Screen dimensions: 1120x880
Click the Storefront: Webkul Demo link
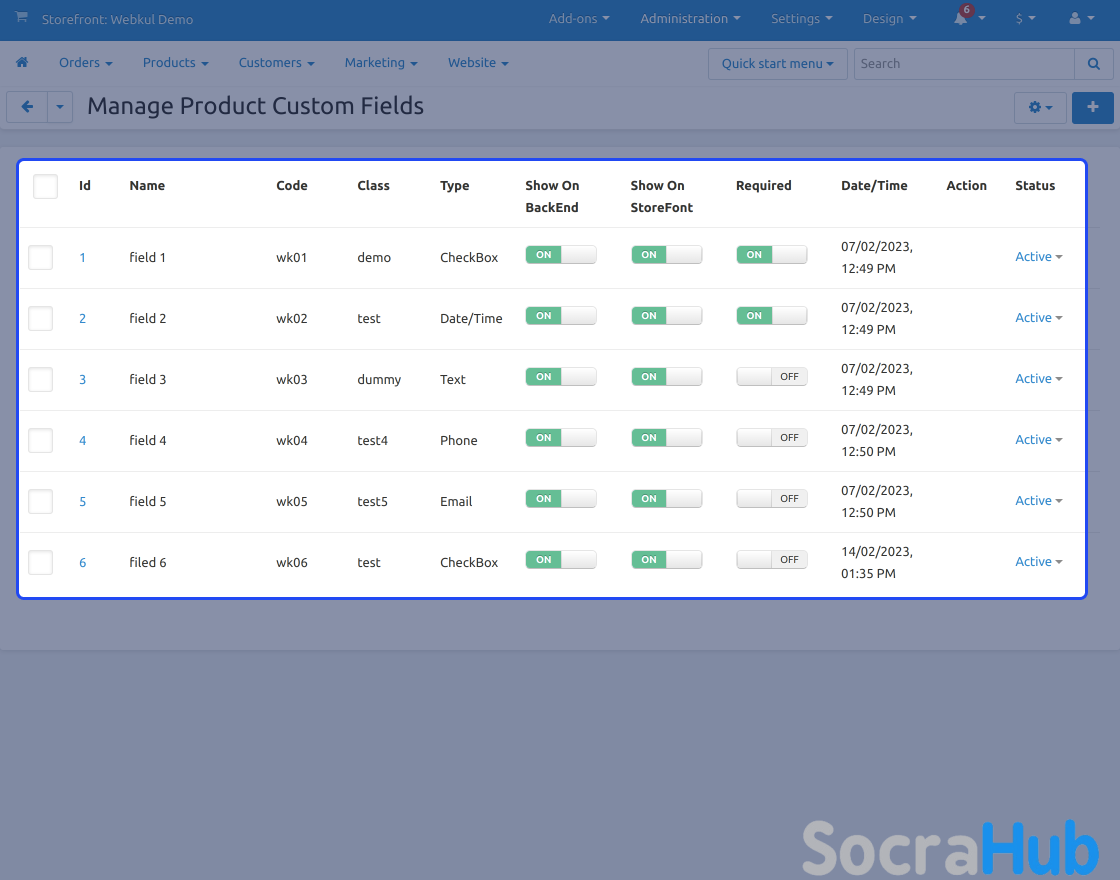click(117, 19)
